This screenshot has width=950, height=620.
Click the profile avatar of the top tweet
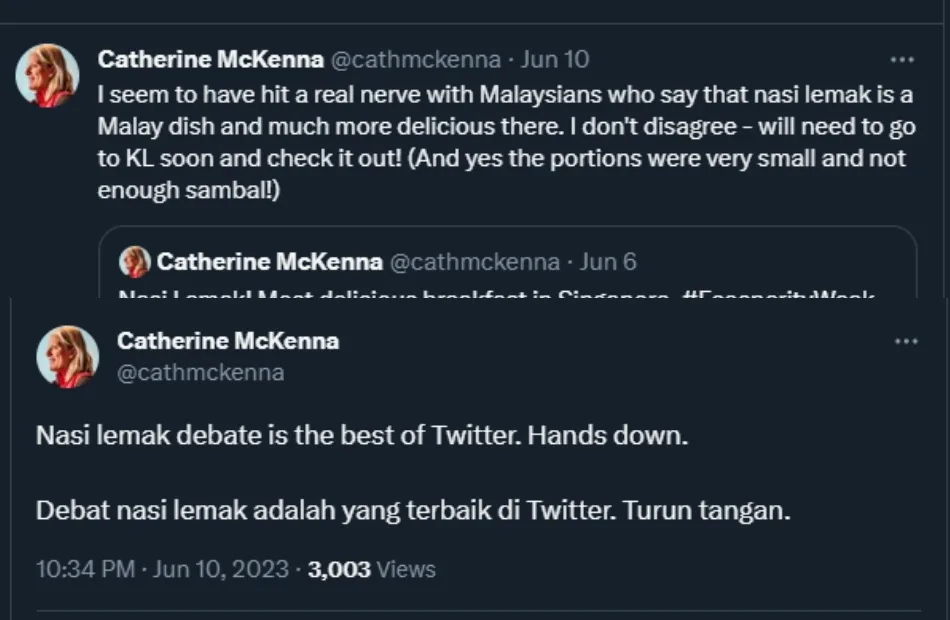(x=47, y=75)
